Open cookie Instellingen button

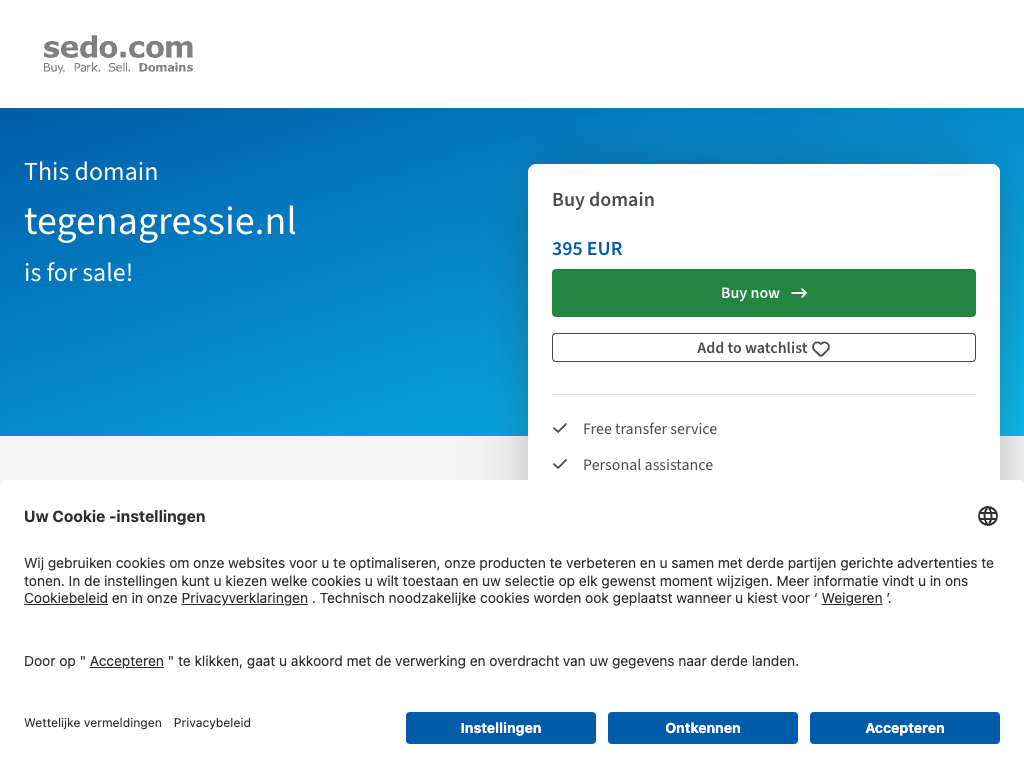(500, 728)
